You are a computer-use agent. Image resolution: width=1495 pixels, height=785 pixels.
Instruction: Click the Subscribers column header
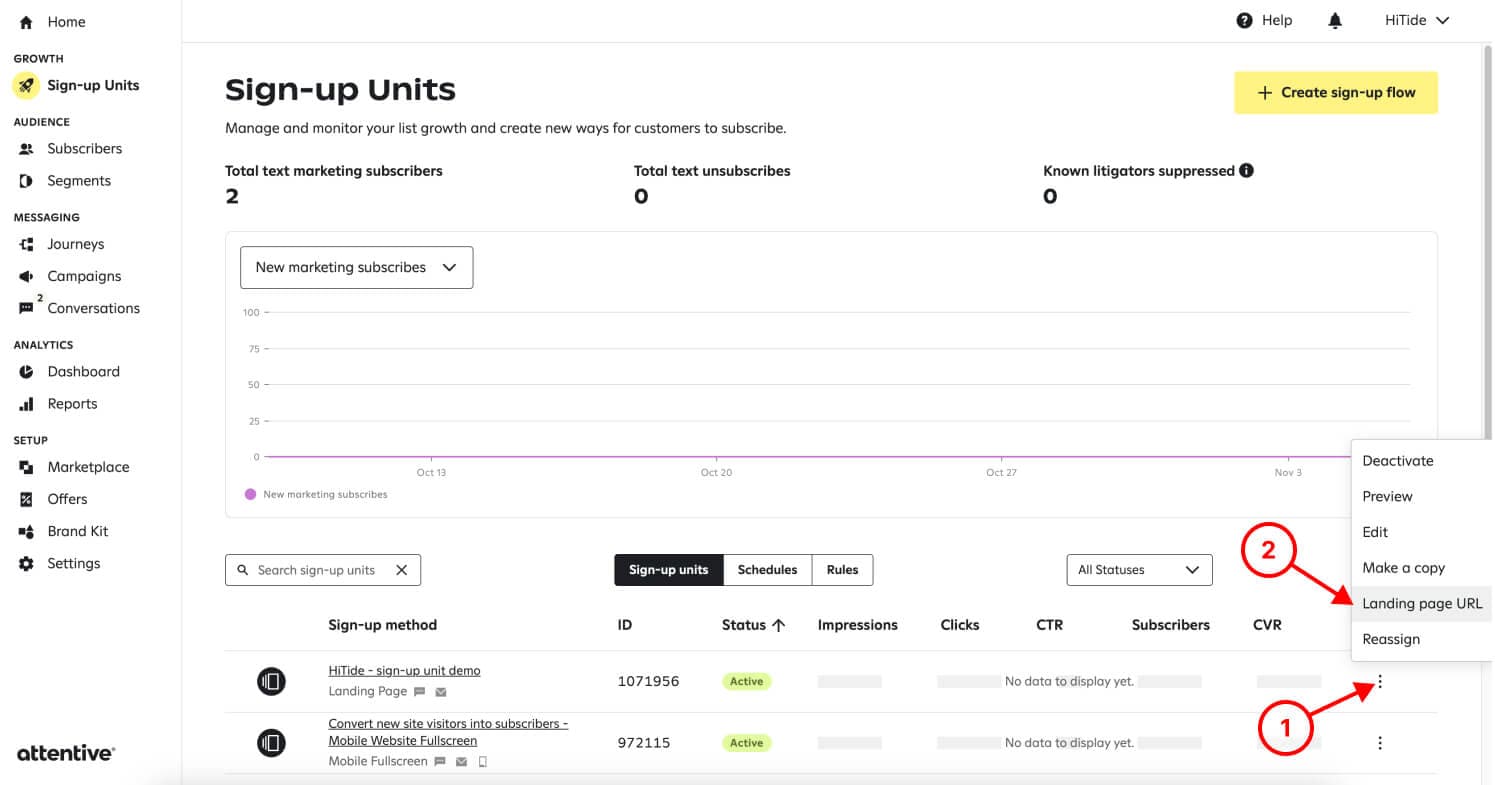point(1170,624)
